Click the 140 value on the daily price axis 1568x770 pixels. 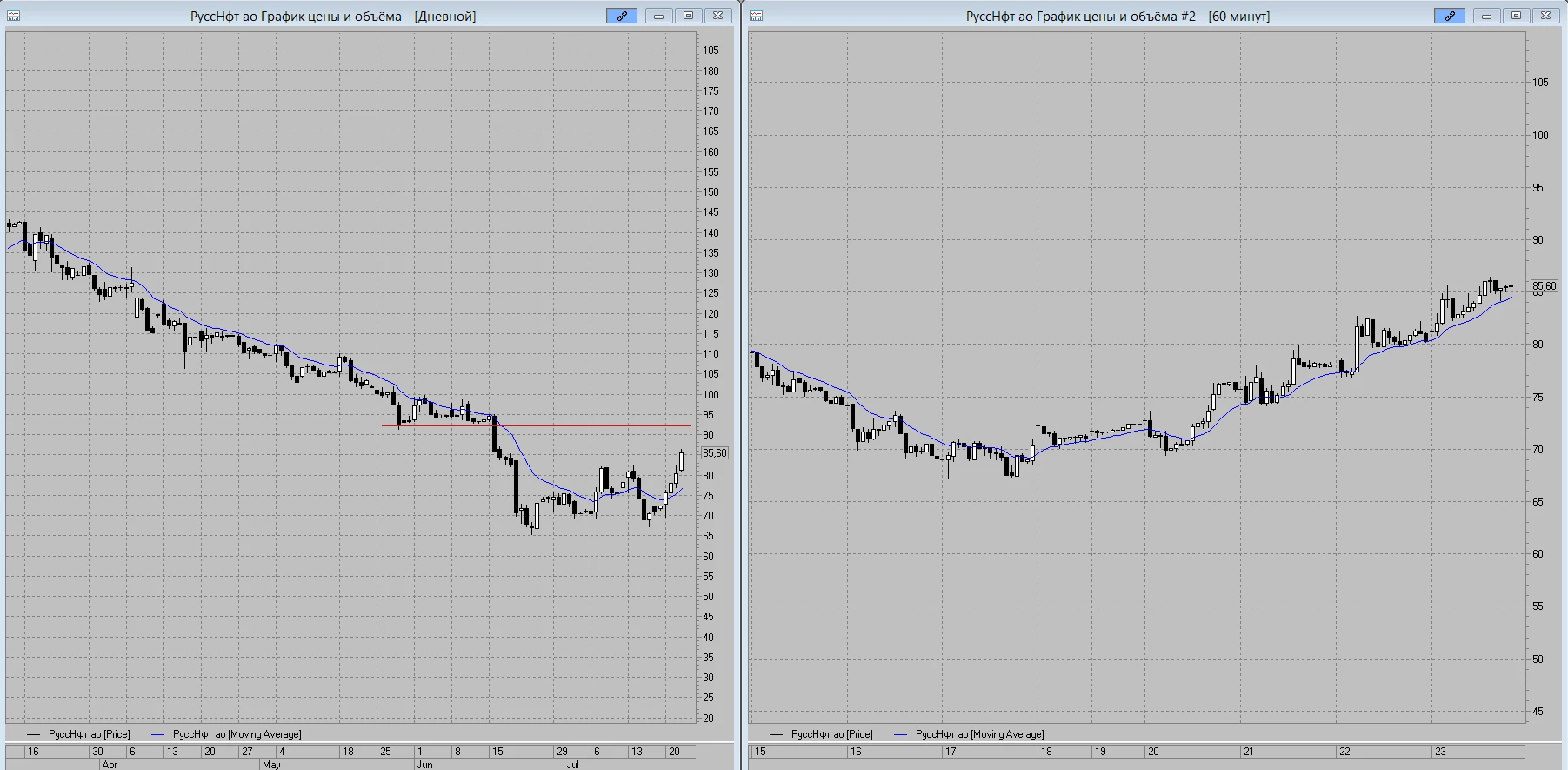tap(711, 233)
